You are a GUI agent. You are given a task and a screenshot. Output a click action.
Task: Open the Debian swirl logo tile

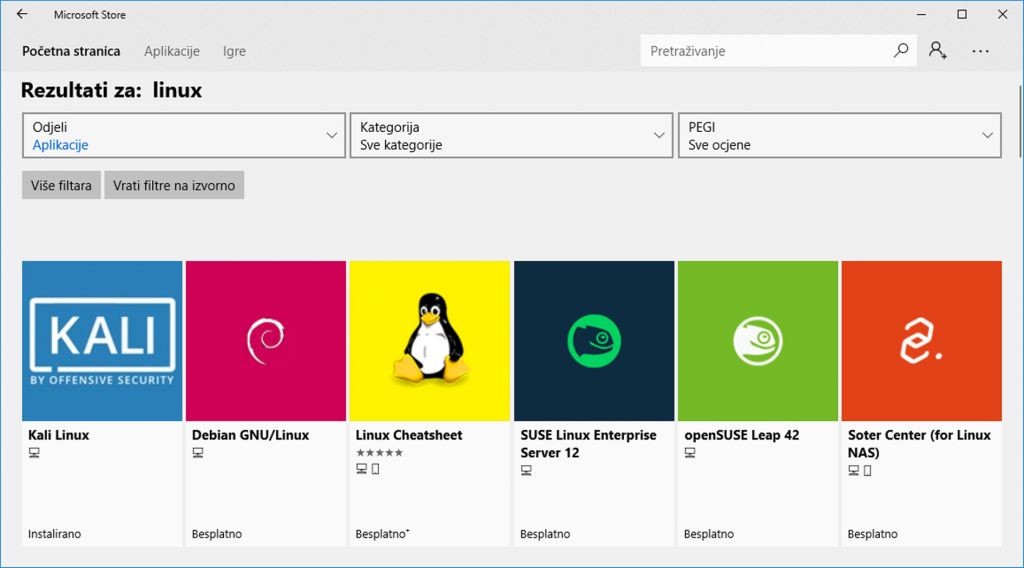pyautogui.click(x=266, y=341)
